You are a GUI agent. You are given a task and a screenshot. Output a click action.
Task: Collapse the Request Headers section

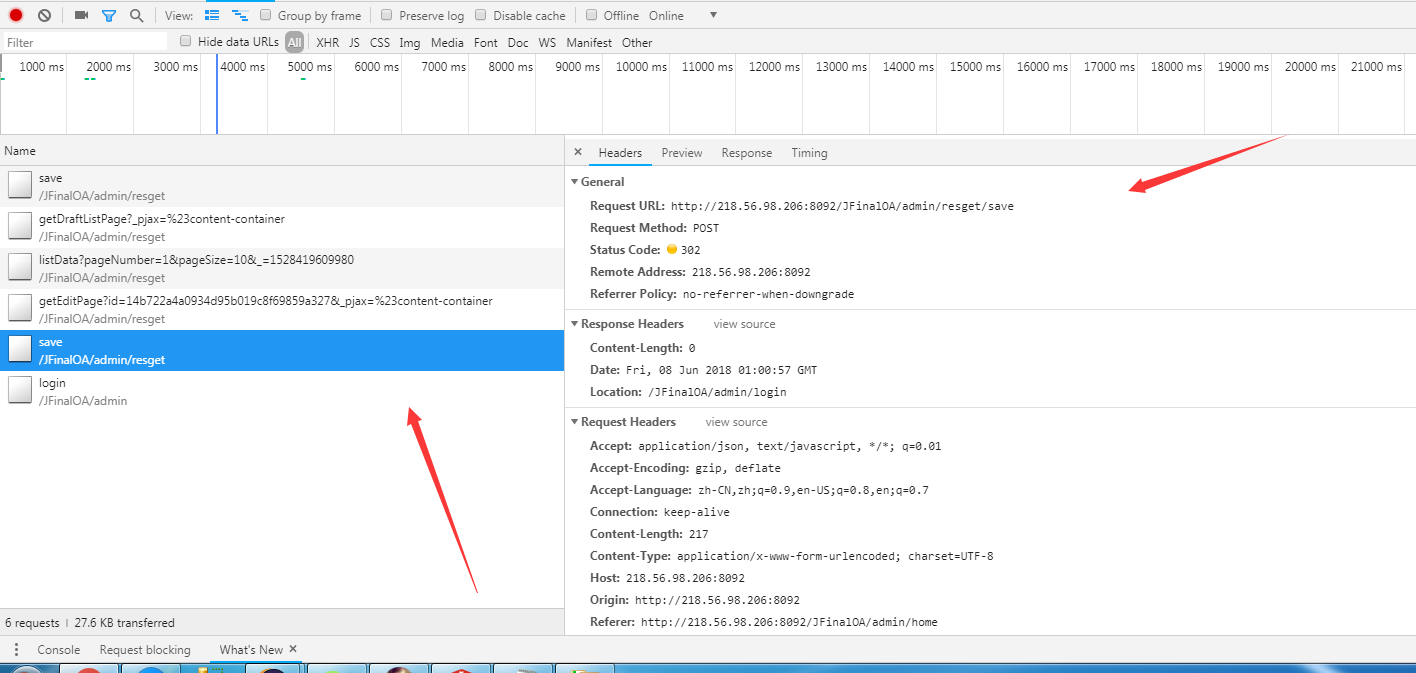[575, 422]
